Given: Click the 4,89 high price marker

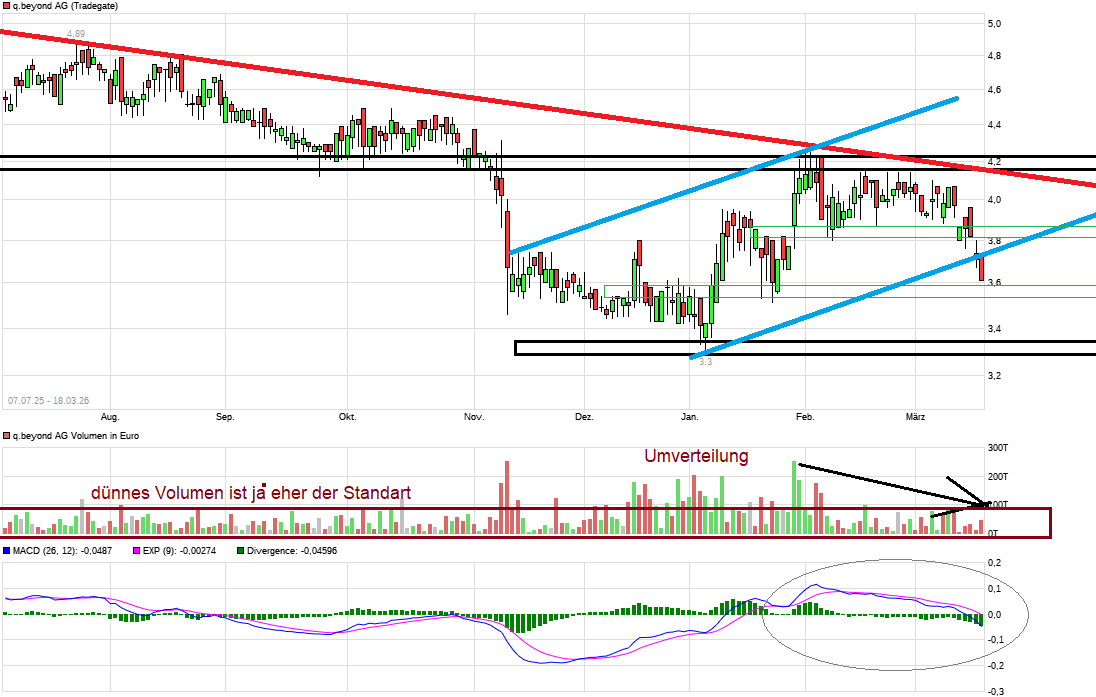Looking at the screenshot, I should (76, 35).
